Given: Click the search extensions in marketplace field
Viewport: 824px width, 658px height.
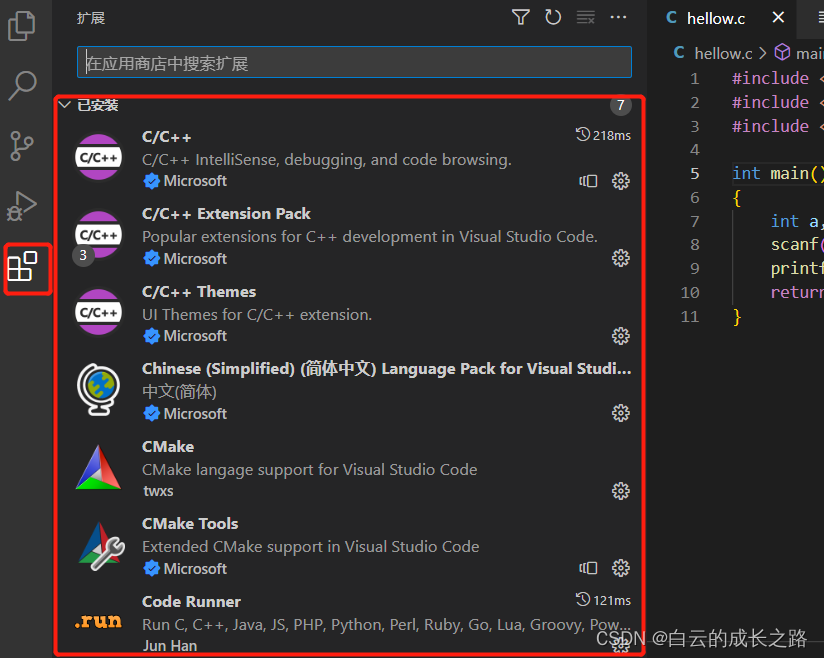Looking at the screenshot, I should [x=354, y=63].
